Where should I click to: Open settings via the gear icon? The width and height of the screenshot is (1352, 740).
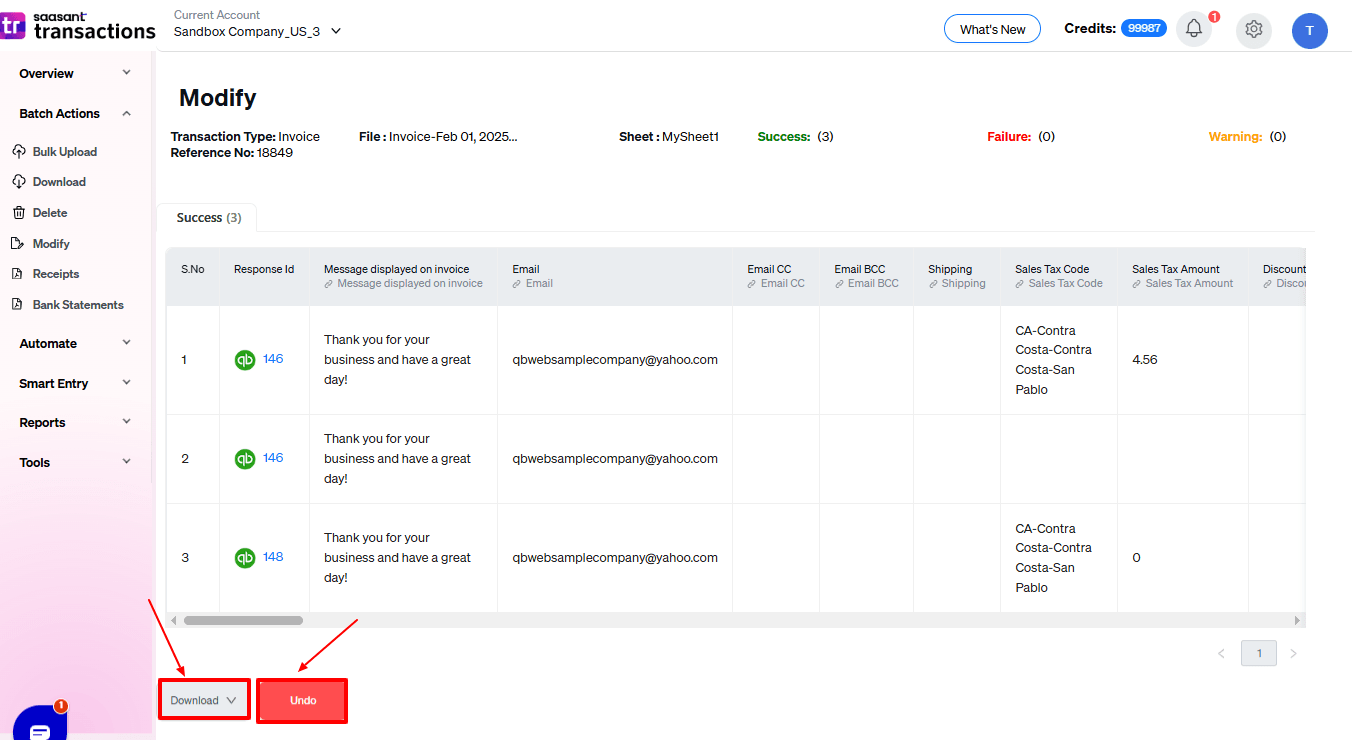[x=1254, y=30]
